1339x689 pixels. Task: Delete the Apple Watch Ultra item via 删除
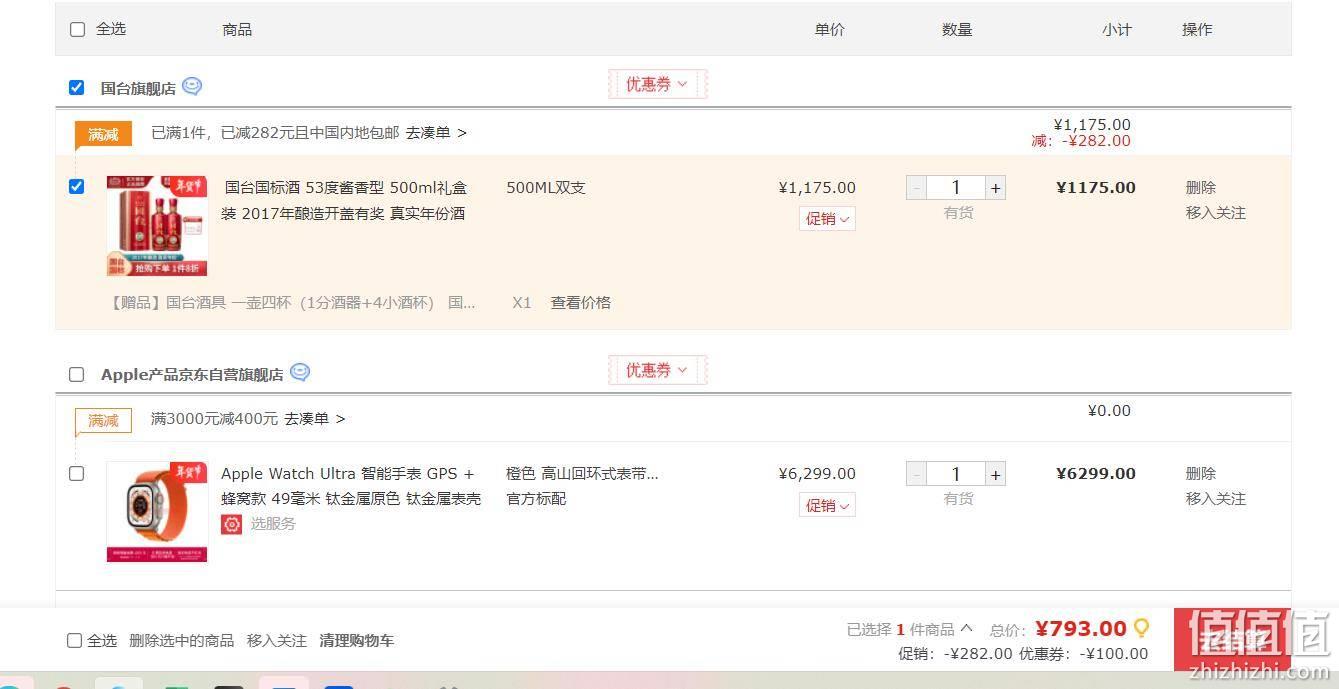pos(1201,473)
